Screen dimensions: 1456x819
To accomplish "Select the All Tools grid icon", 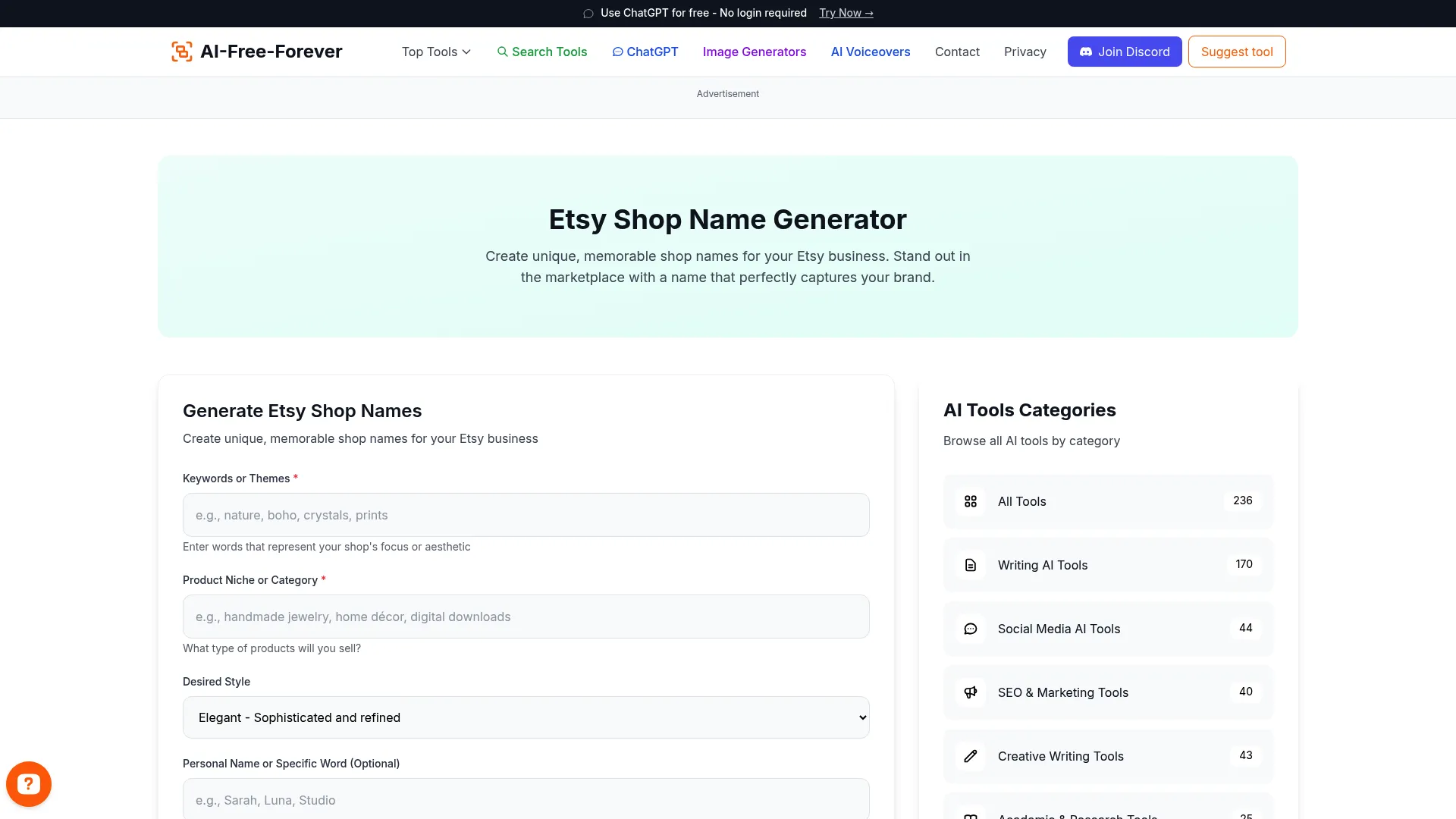I will coord(971,501).
